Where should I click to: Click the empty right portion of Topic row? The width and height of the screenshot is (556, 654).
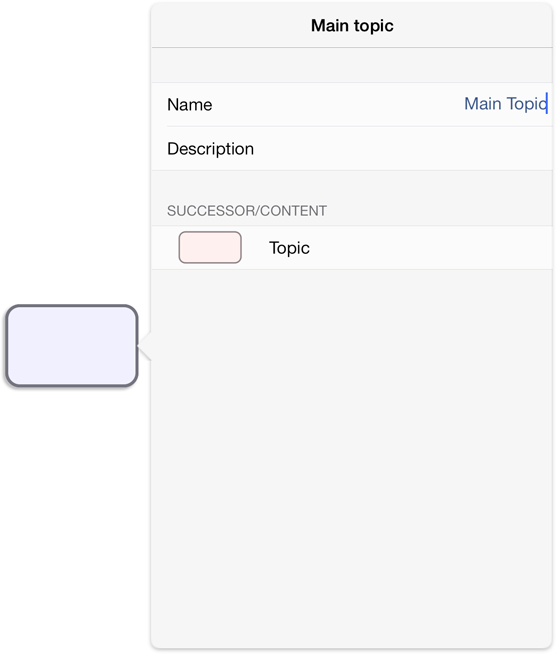tap(430, 248)
